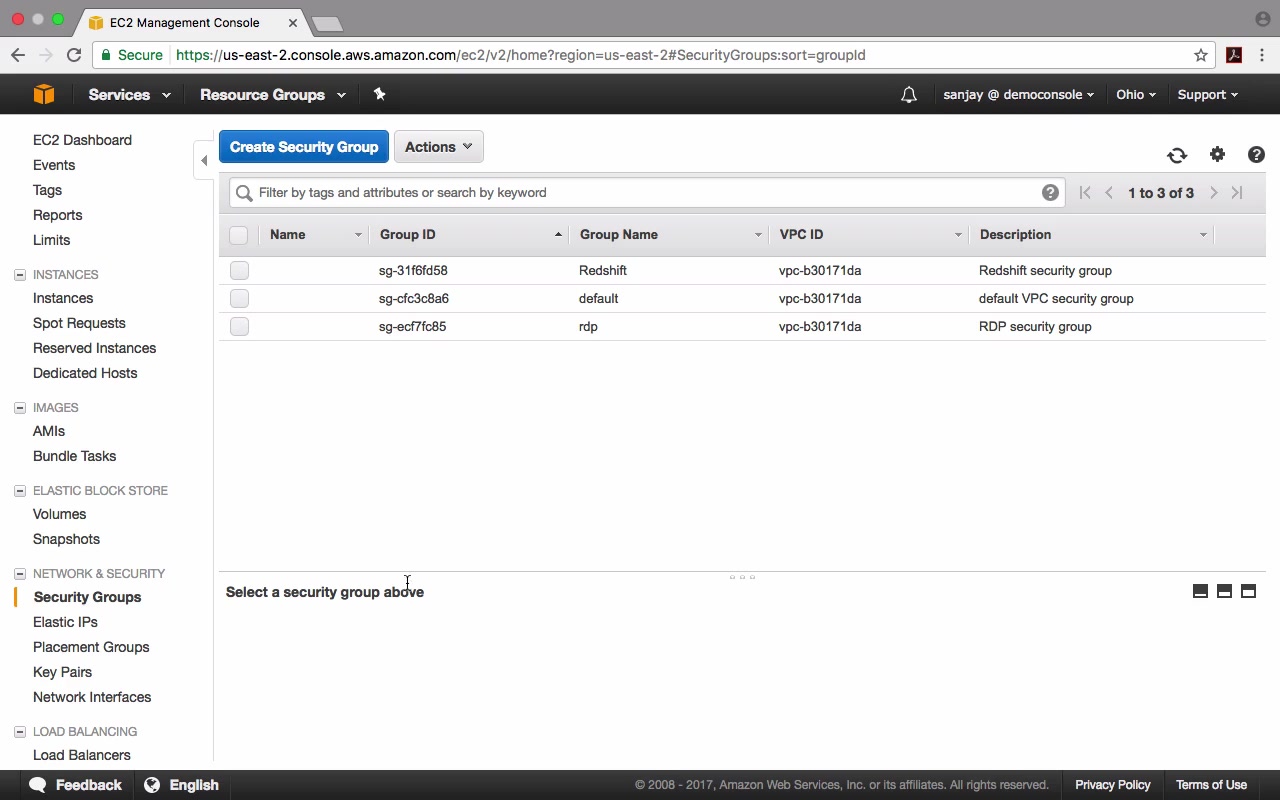Open EC2 Dashboard in sidebar
The height and width of the screenshot is (800, 1280).
(82, 140)
